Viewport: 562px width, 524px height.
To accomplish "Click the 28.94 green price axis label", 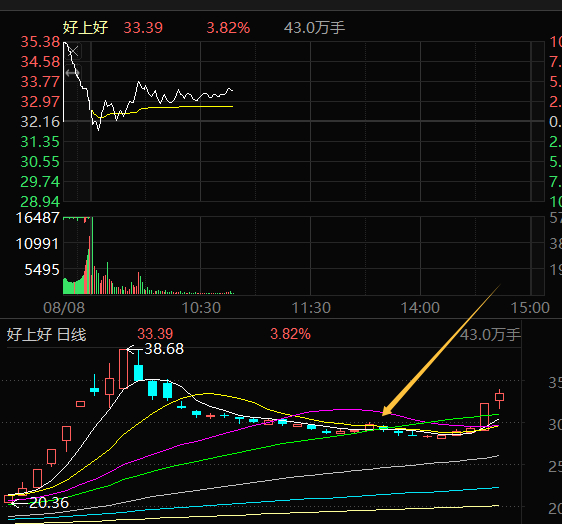I will [x=40, y=202].
